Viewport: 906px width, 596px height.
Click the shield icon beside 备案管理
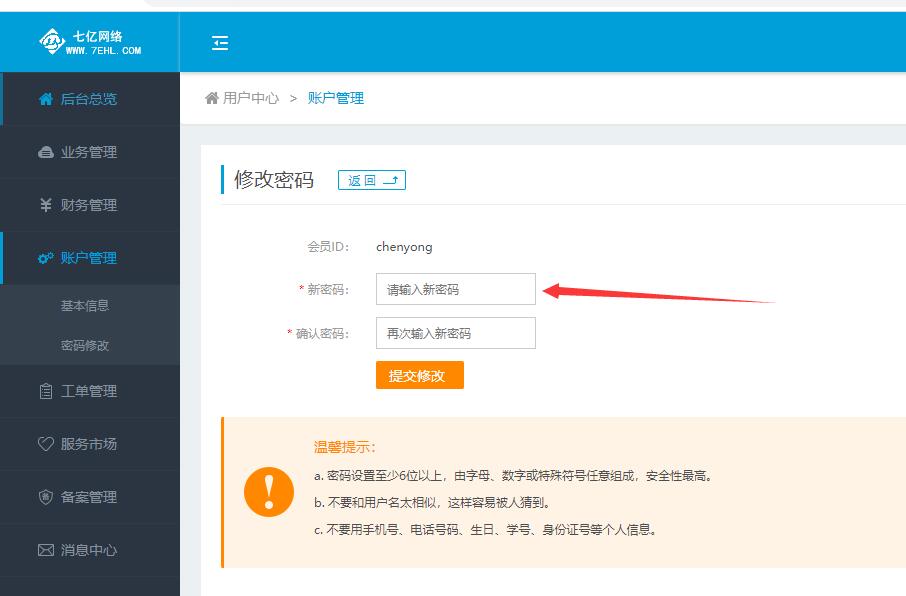(x=46, y=497)
